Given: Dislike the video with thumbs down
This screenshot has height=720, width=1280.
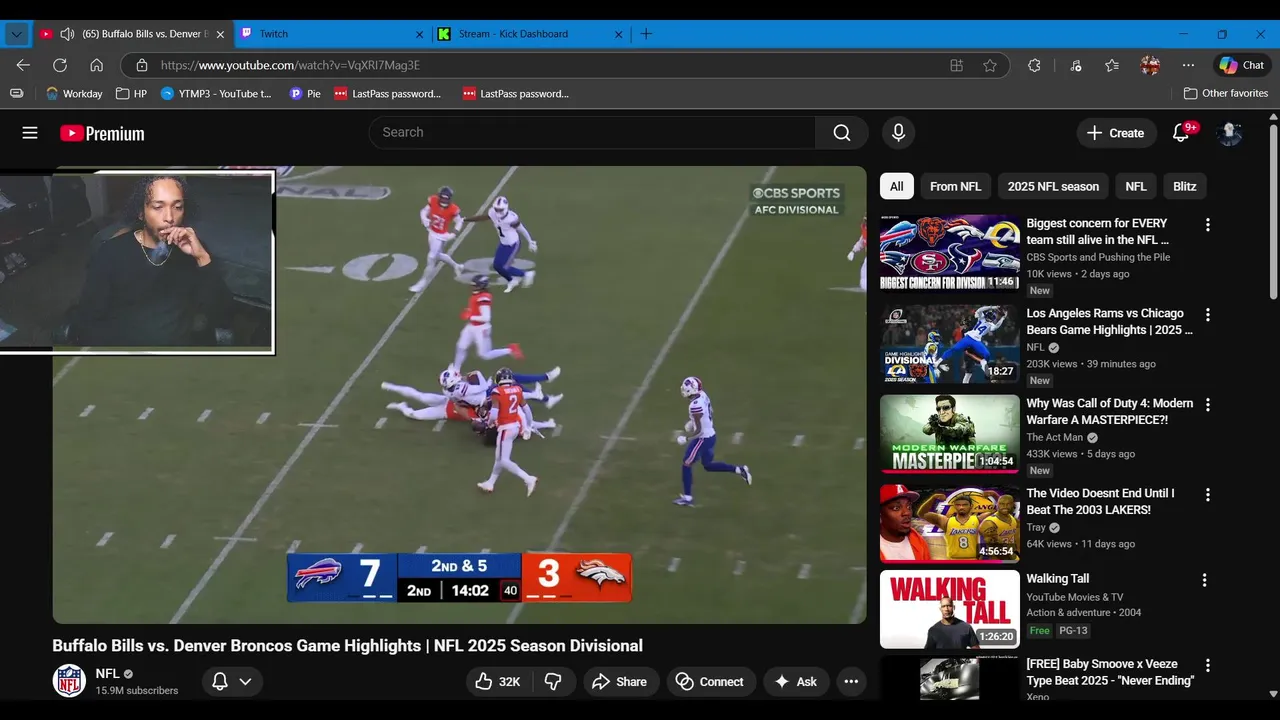Looking at the screenshot, I should coord(553,681).
